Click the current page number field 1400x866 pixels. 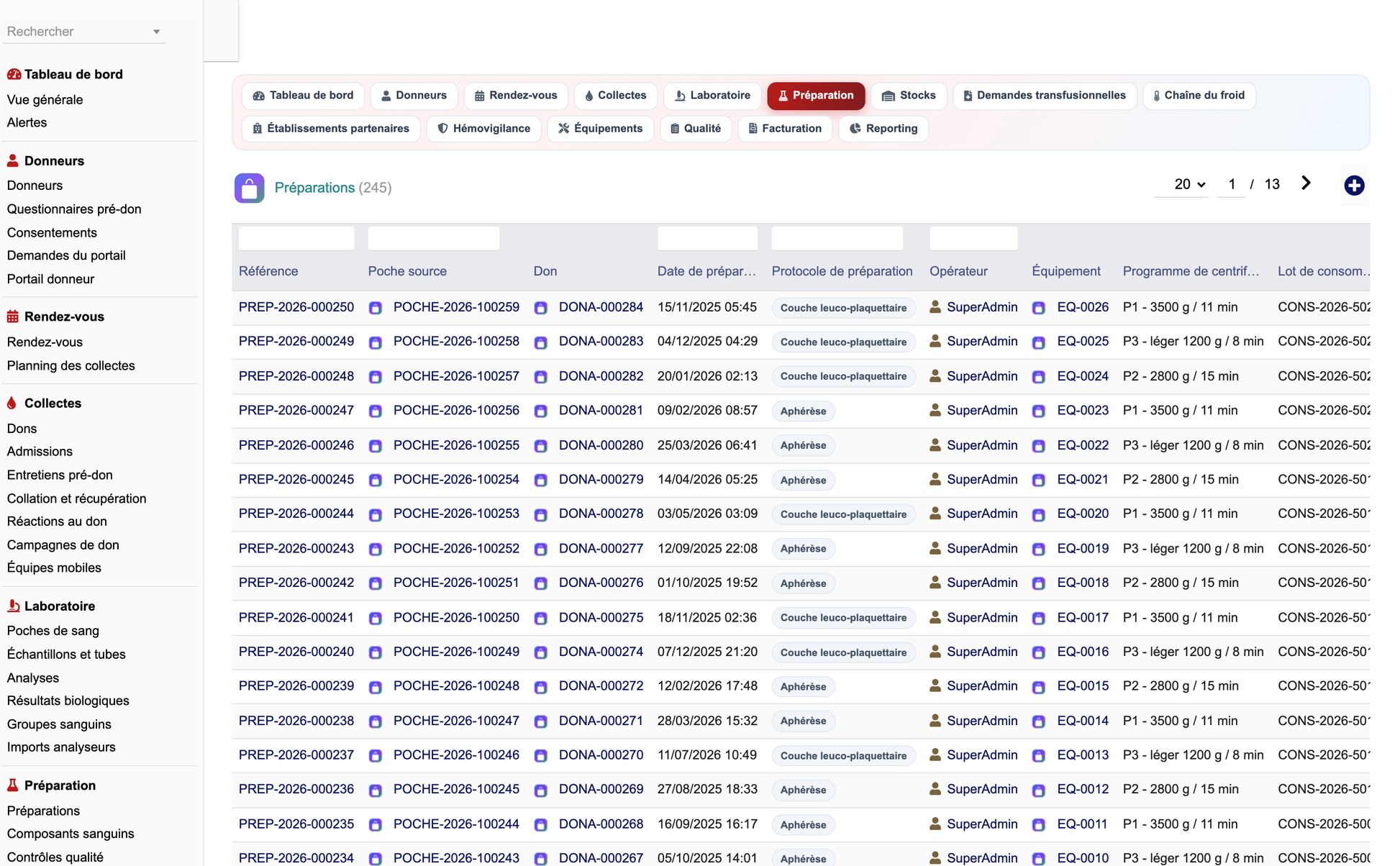[1232, 184]
